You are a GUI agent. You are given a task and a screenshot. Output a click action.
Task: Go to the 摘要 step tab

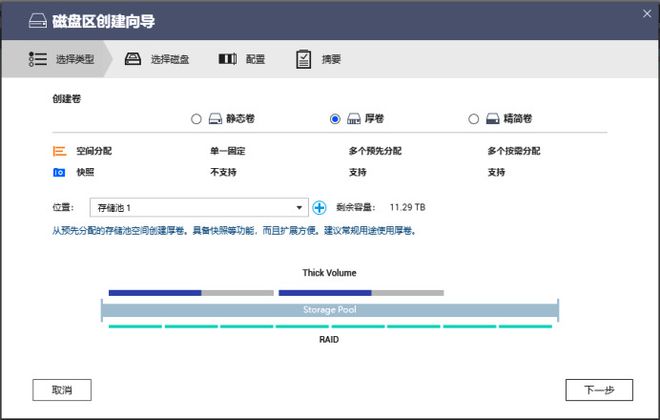[x=318, y=59]
